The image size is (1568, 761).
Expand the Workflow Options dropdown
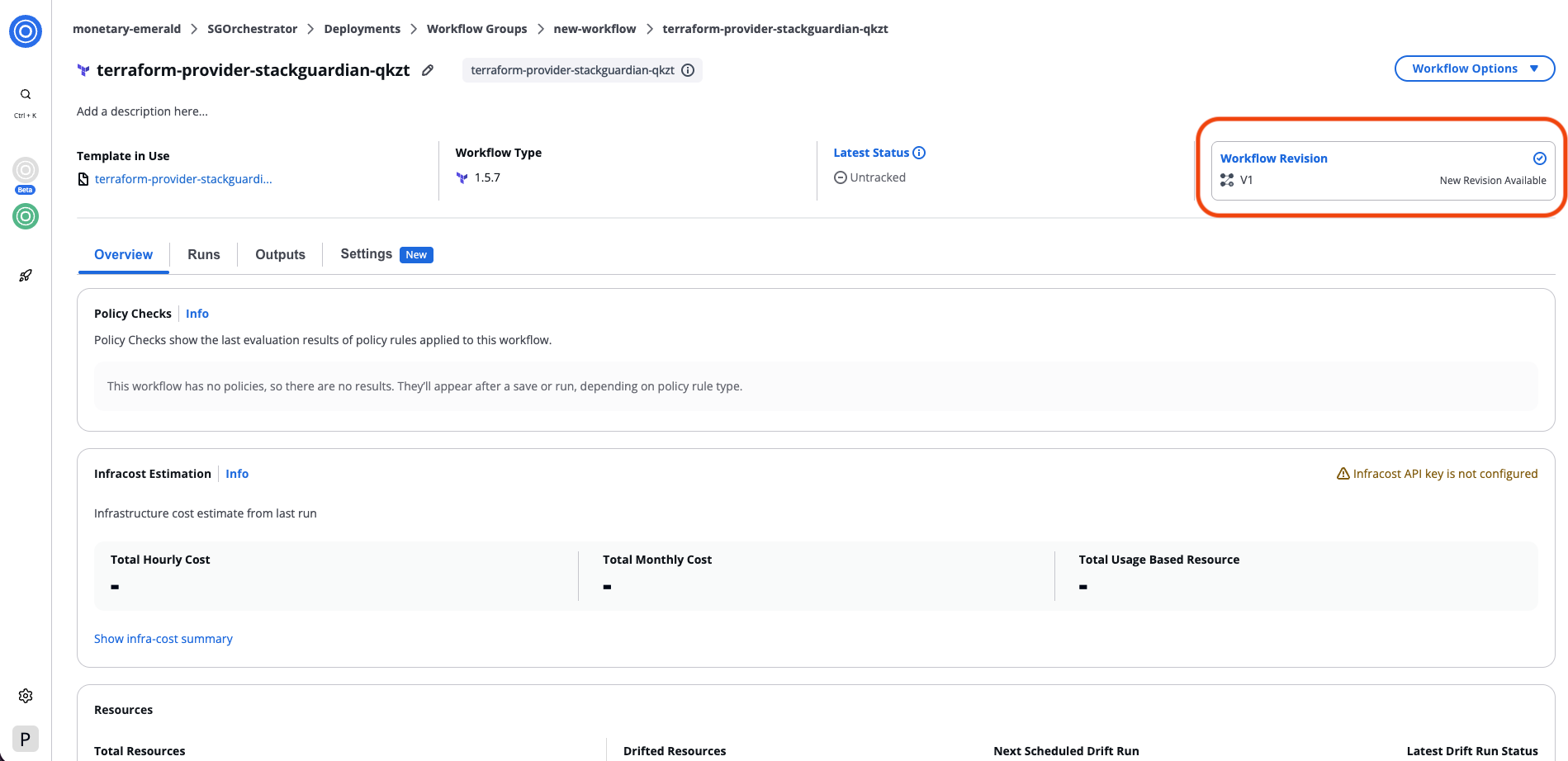click(x=1474, y=69)
